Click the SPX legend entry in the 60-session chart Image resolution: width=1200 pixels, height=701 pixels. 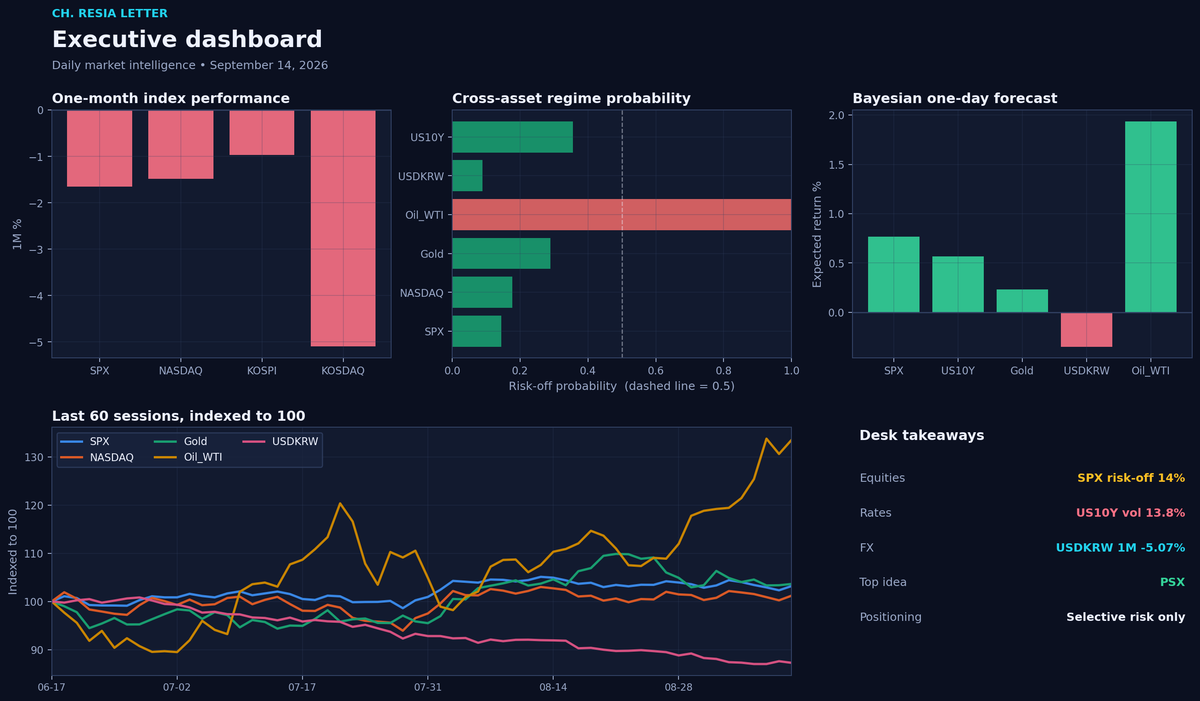86,441
